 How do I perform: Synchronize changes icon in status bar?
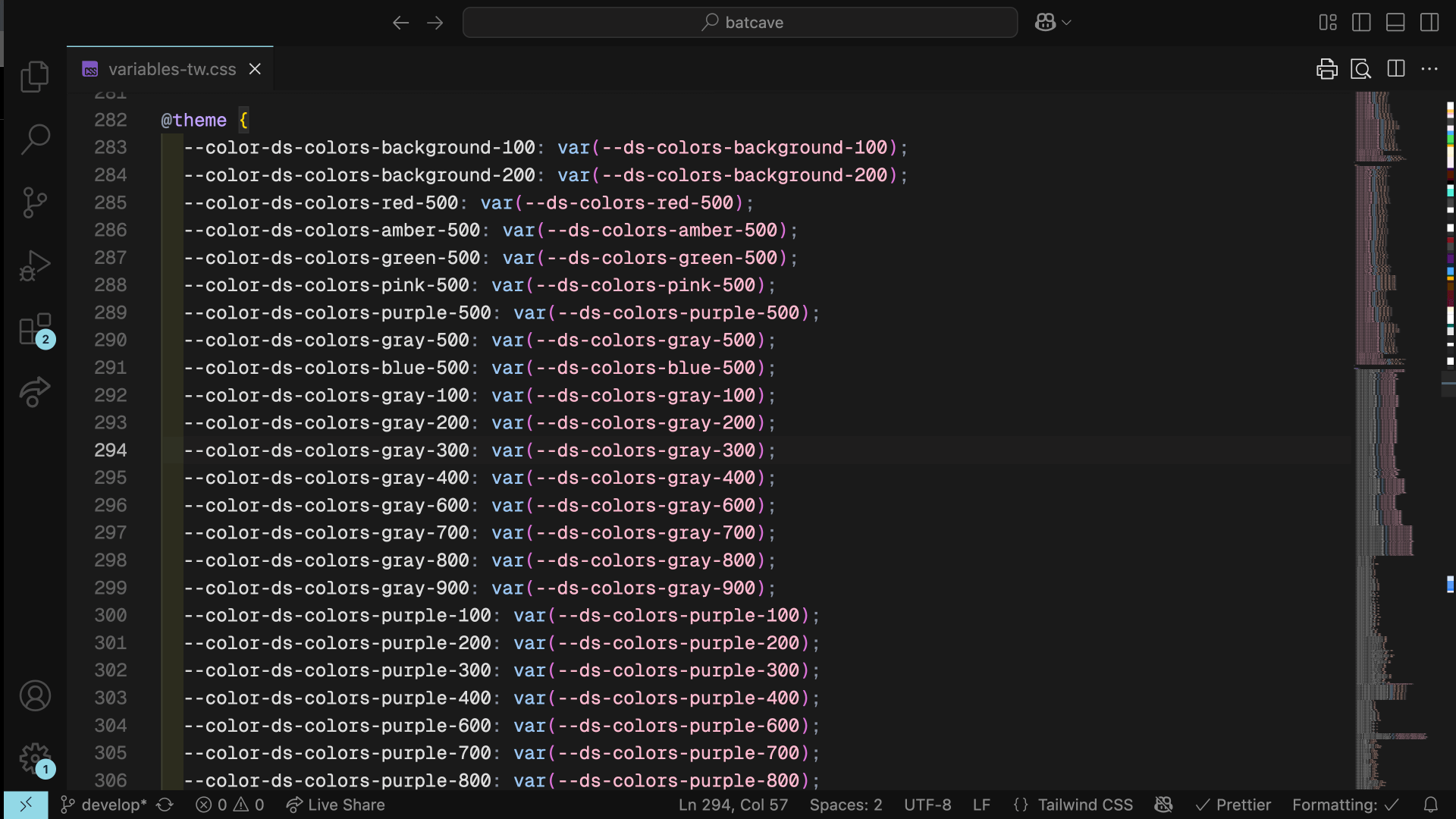pos(165,805)
